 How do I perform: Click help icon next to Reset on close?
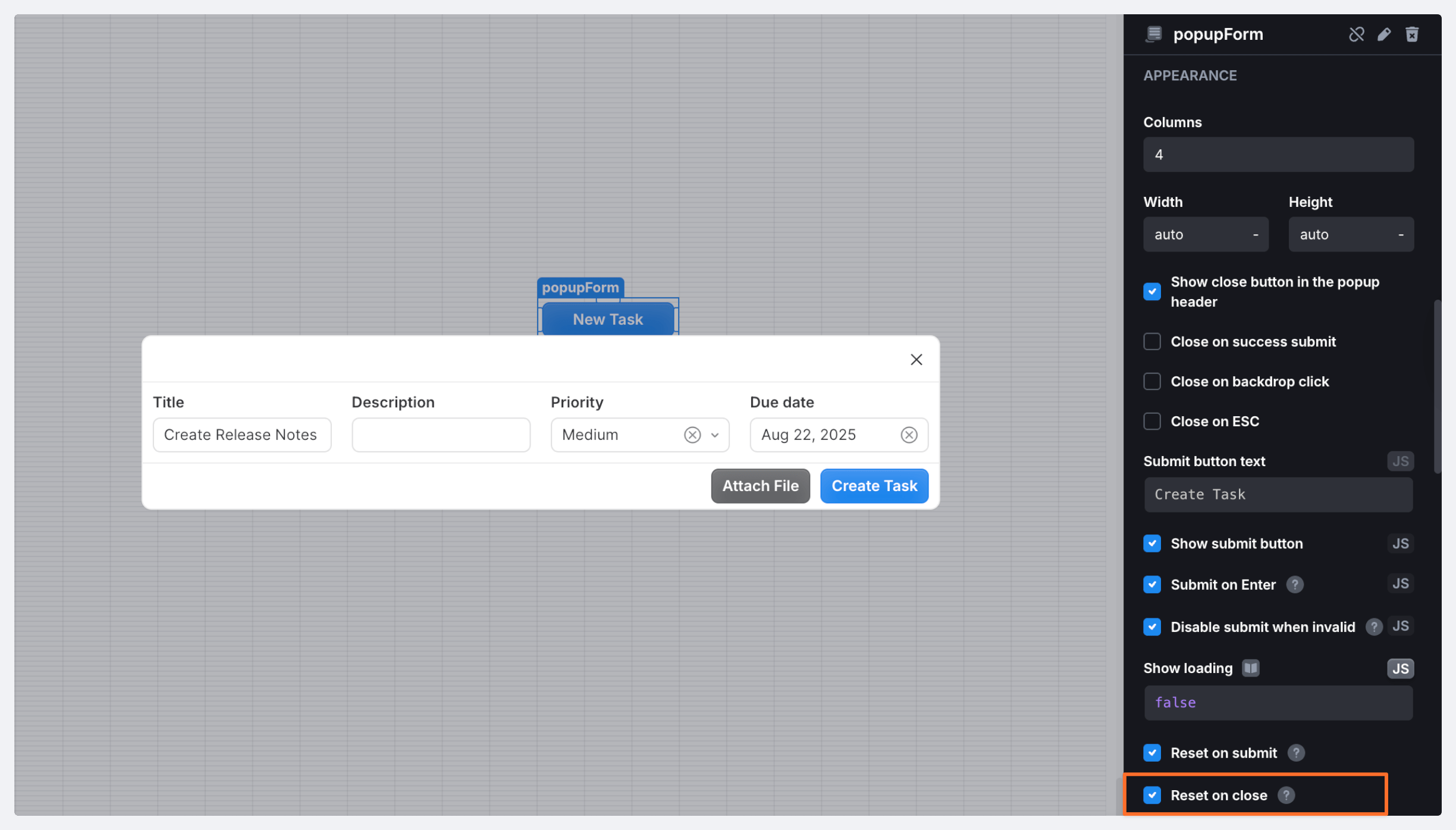point(1286,796)
